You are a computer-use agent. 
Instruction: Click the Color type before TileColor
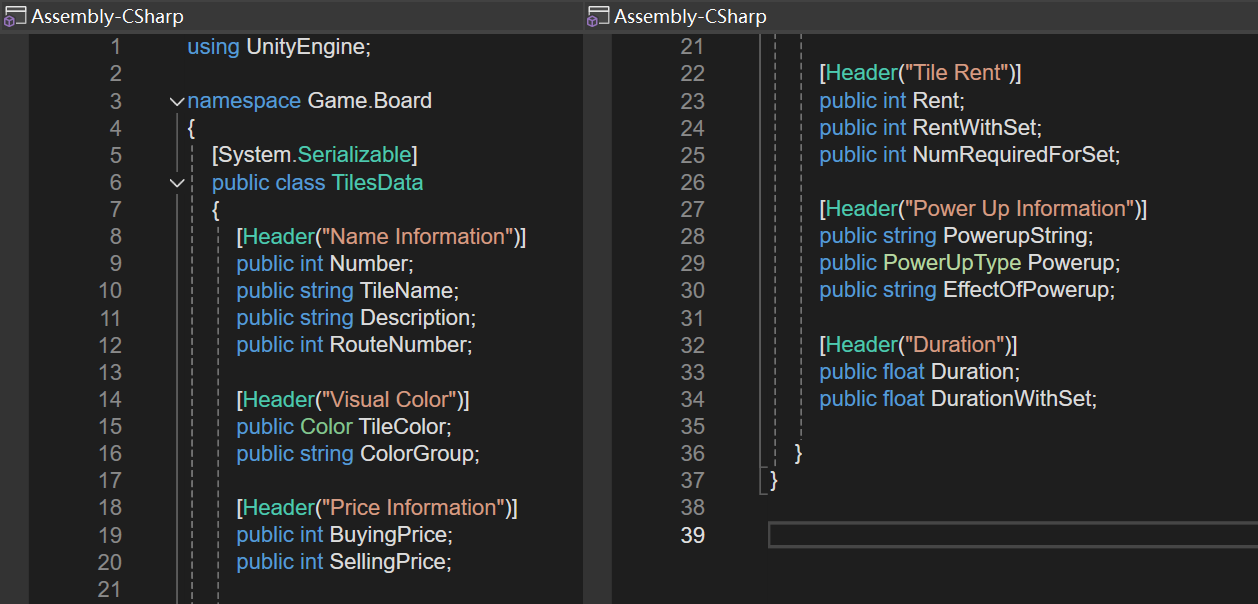(326, 427)
